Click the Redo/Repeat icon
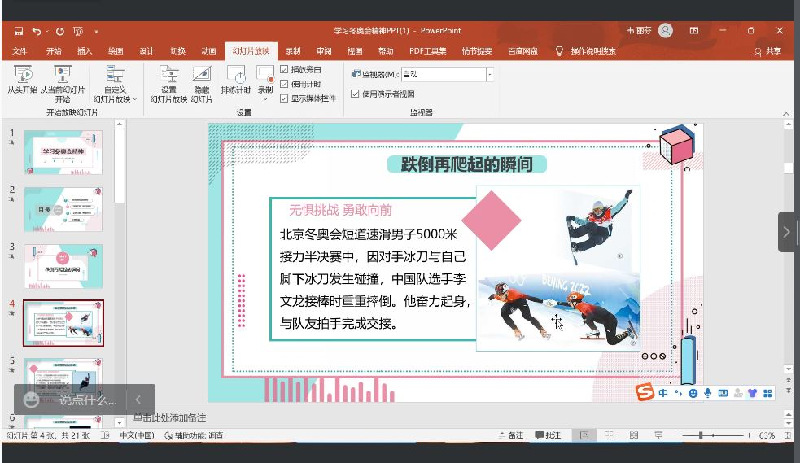800x463 pixels. click(x=60, y=31)
